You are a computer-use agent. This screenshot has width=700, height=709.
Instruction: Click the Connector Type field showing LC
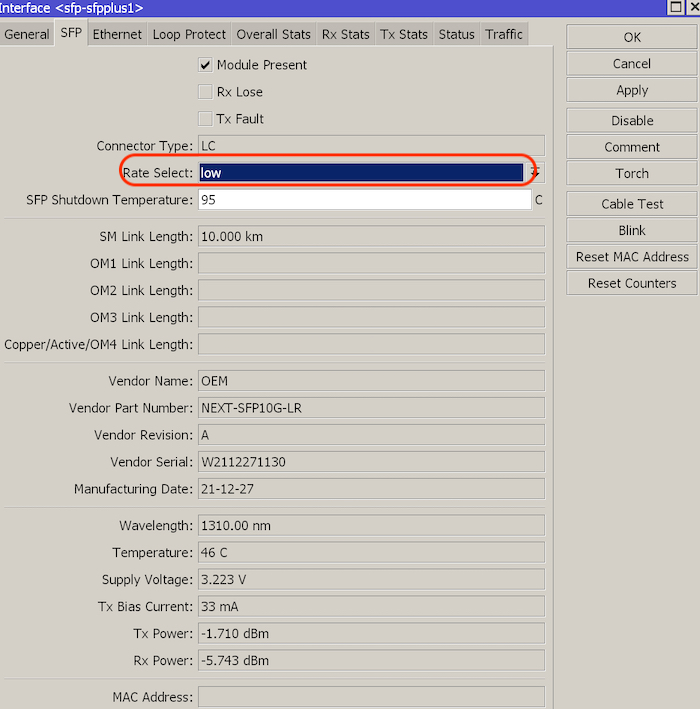click(x=371, y=146)
